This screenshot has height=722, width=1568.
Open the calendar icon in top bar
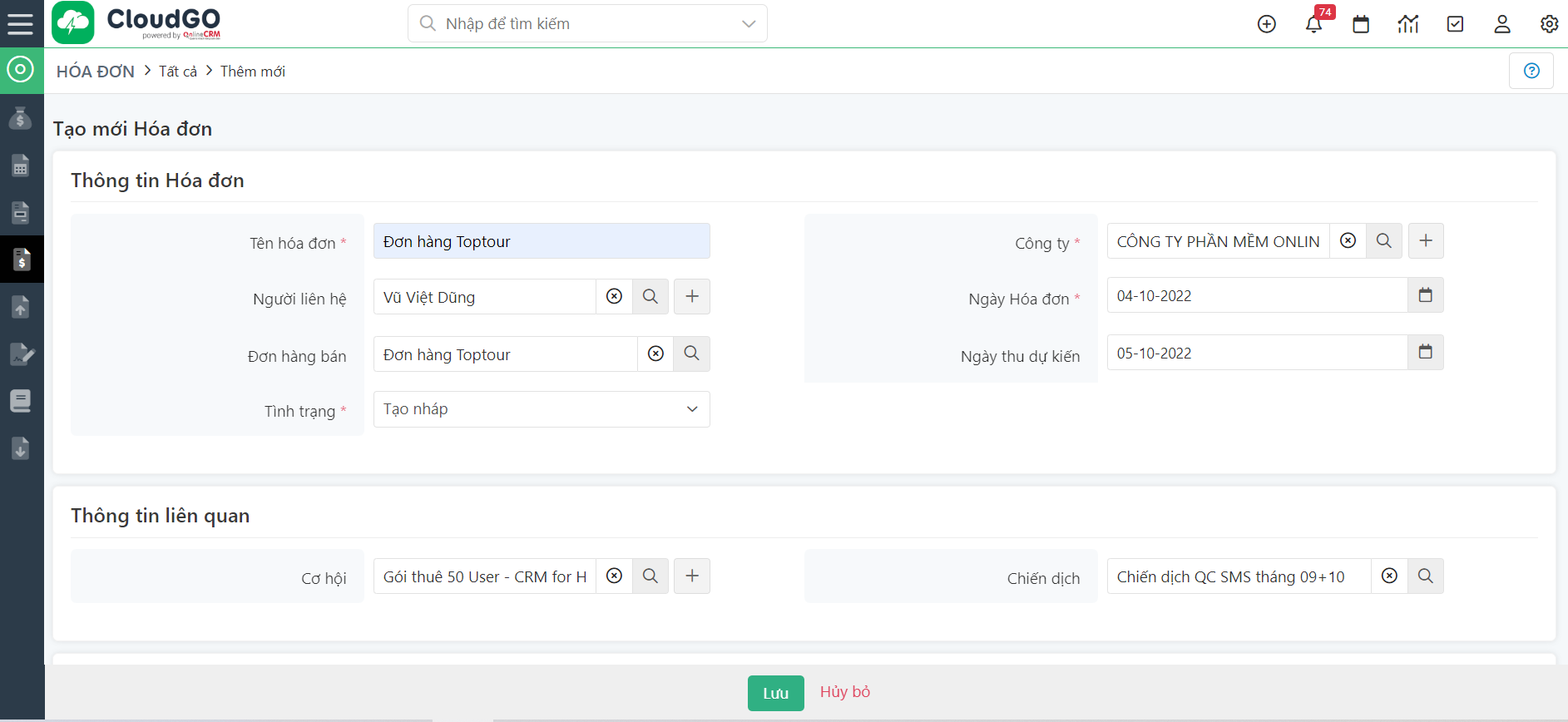click(x=1361, y=24)
